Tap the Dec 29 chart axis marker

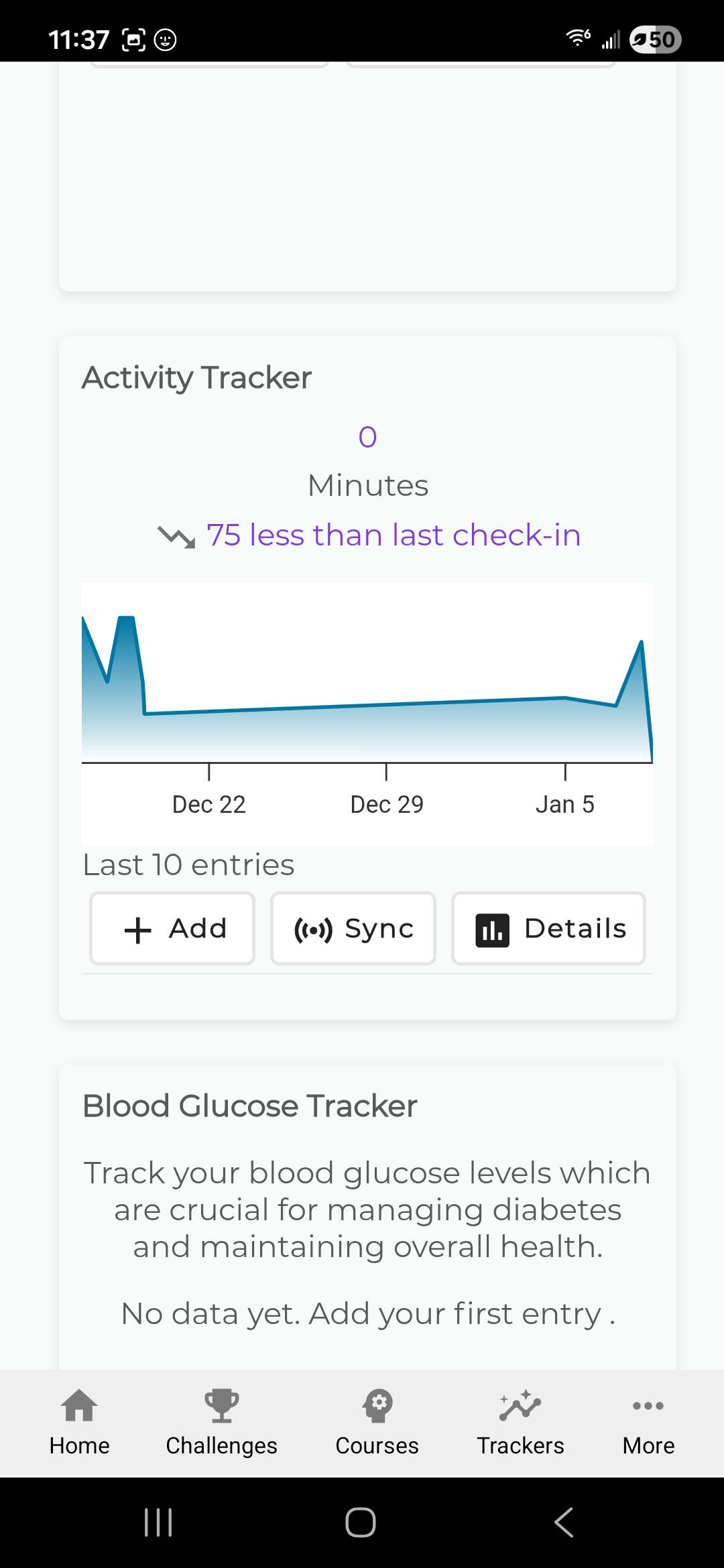(387, 804)
